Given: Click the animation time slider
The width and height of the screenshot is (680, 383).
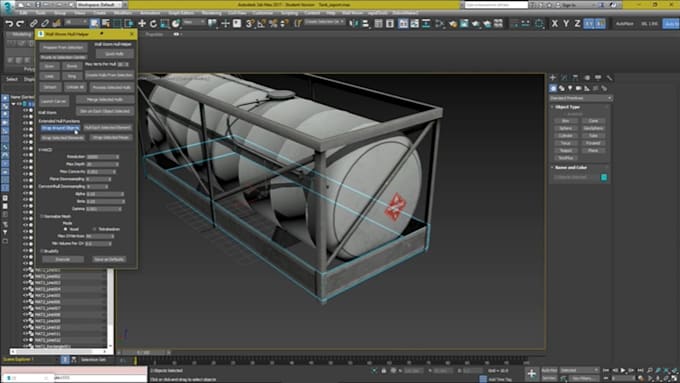Looking at the screenshot, I should tap(144, 353).
